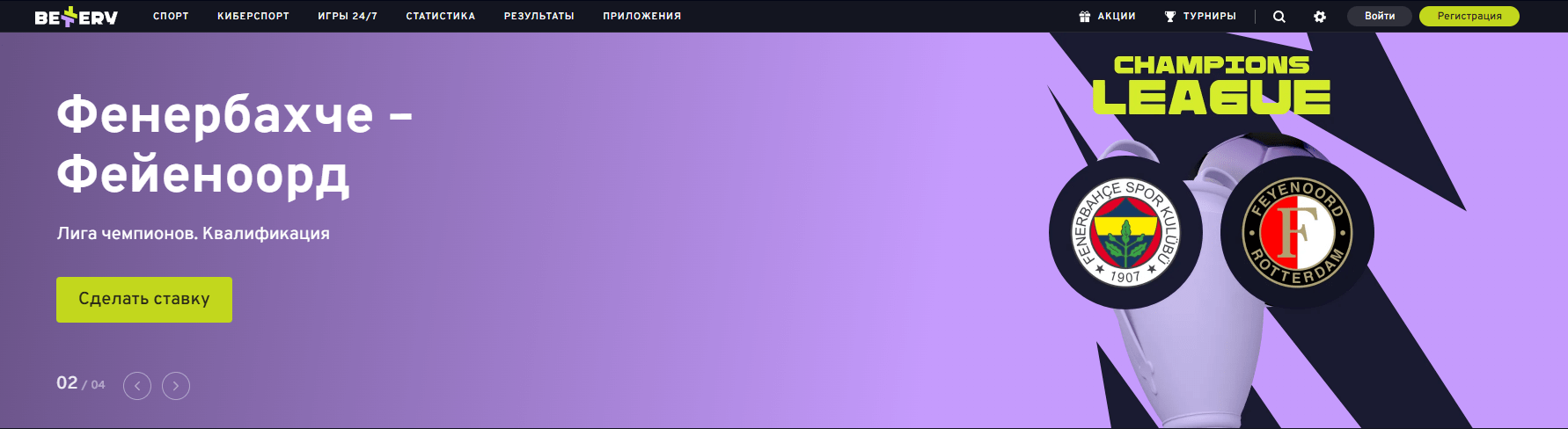Click the Регистрация button
This screenshot has width=1568, height=429.
pyautogui.click(x=1469, y=16)
